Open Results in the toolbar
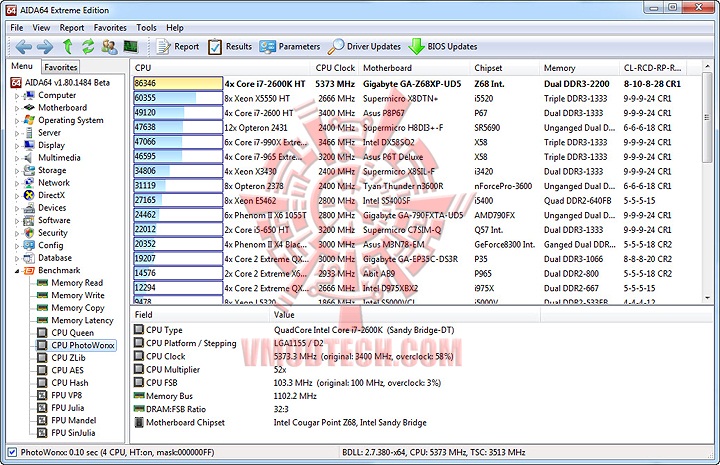The height and width of the screenshot is (465, 720). tap(230, 46)
